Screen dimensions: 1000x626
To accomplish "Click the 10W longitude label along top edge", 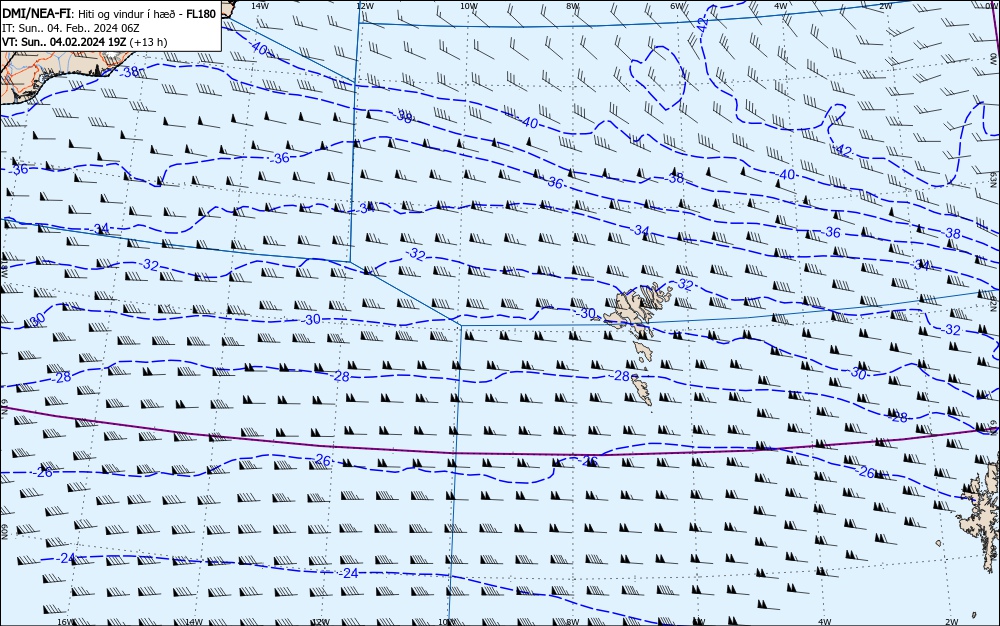I will 469,6.
